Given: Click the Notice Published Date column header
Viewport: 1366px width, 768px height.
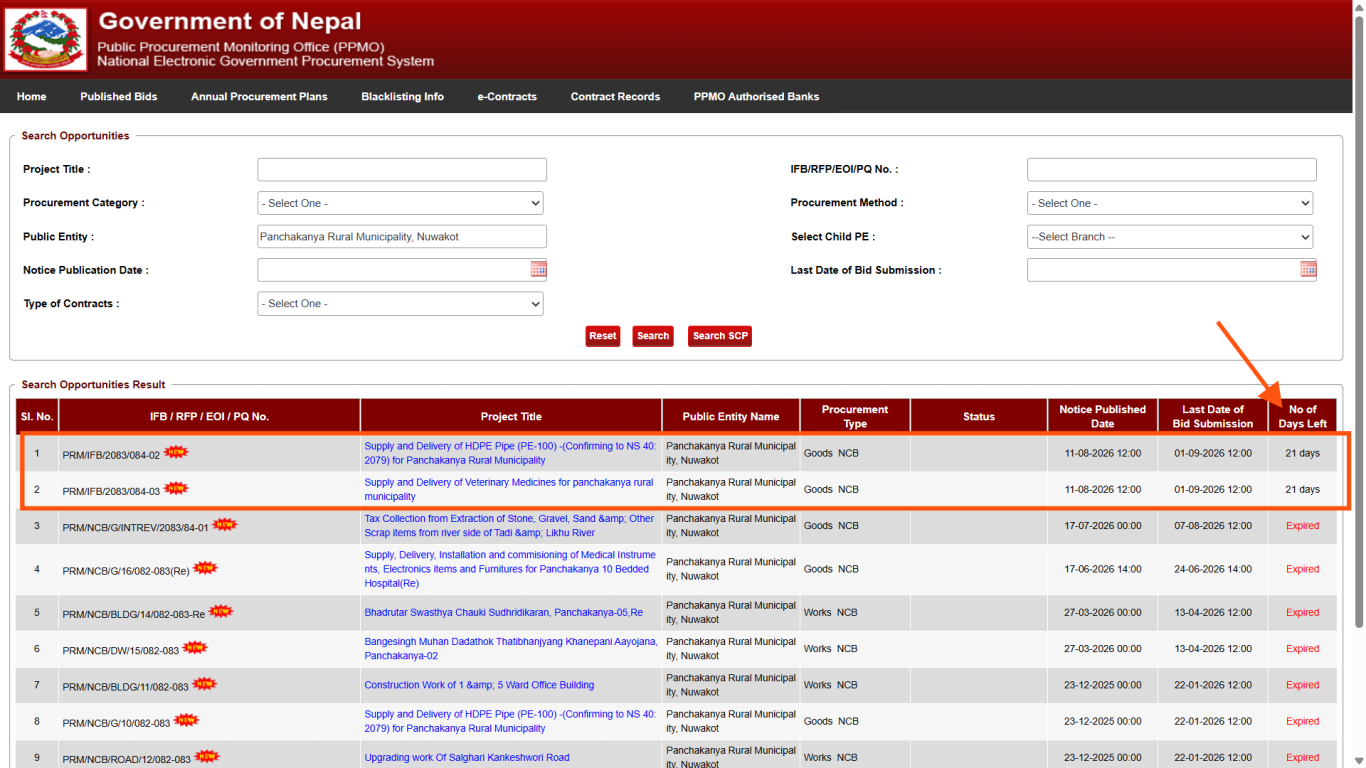Looking at the screenshot, I should coord(1102,416).
